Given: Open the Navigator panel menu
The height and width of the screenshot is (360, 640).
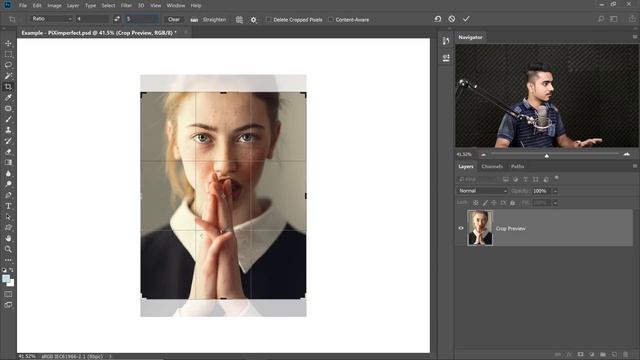Looking at the screenshot, I should (635, 37).
